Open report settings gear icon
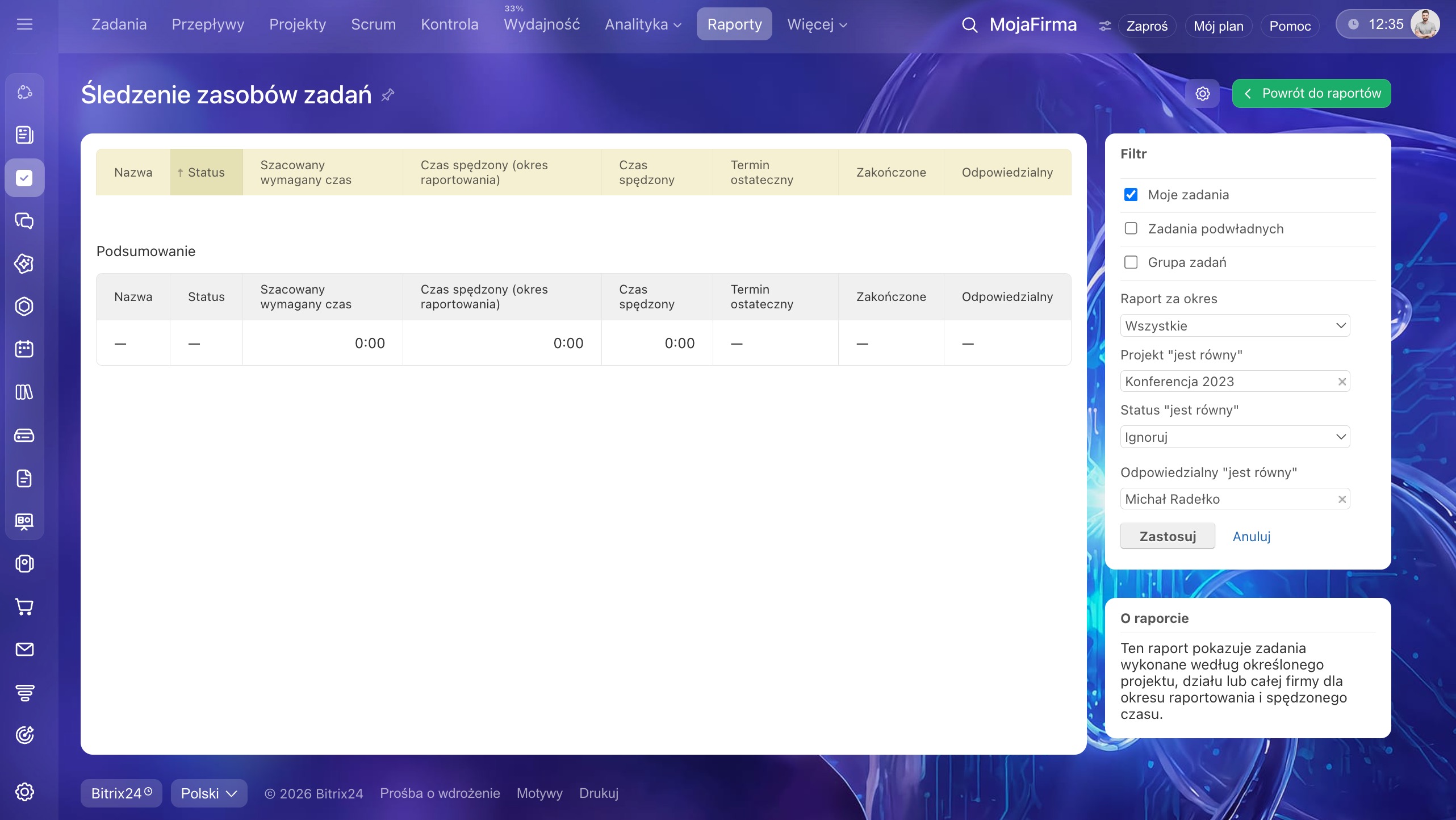Image resolution: width=1456 pixels, height=820 pixels. pos(1203,94)
